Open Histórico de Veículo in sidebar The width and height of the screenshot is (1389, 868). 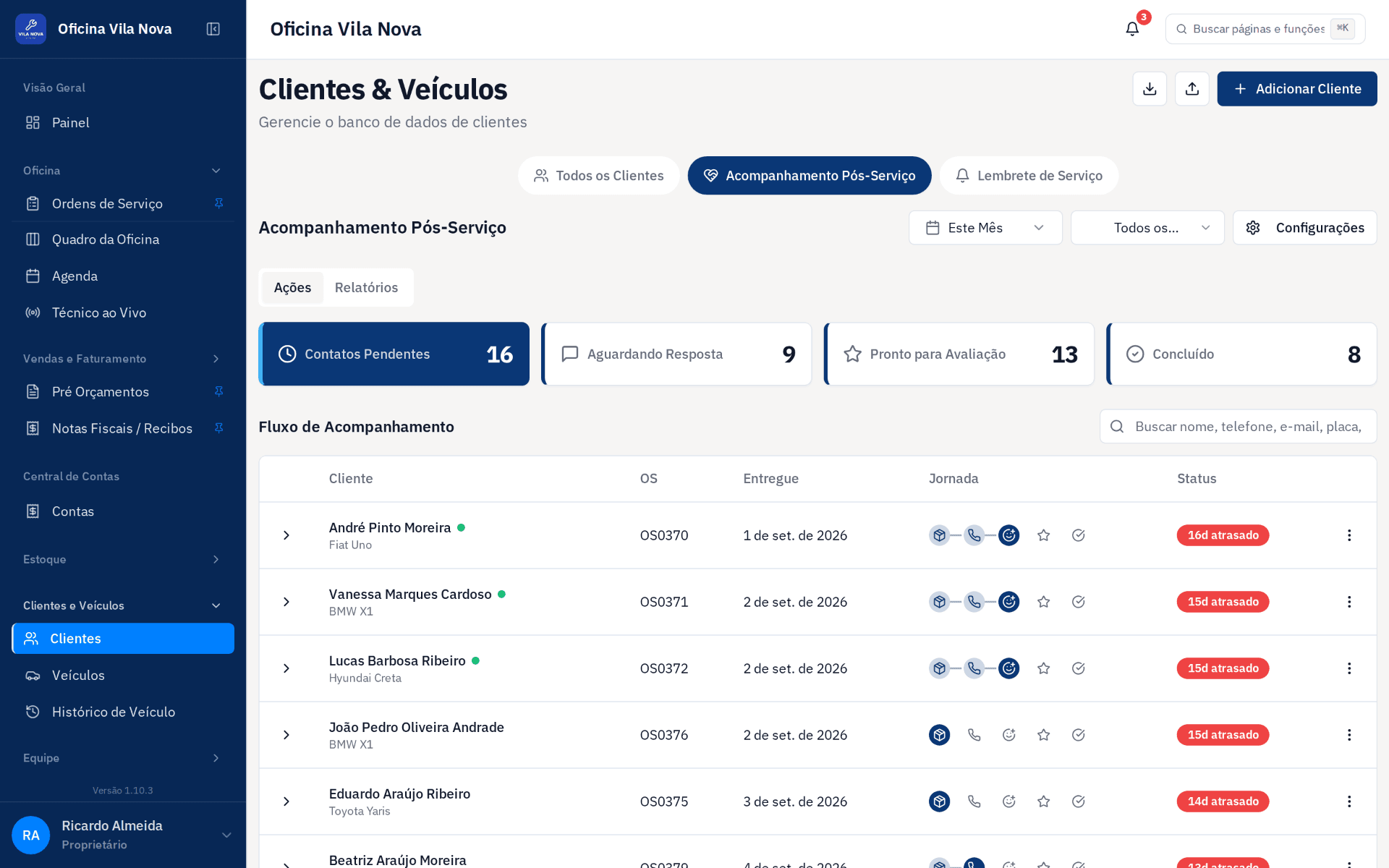tap(123, 712)
